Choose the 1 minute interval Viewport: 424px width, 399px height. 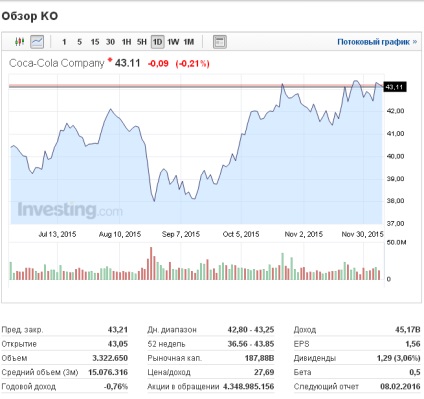point(64,42)
